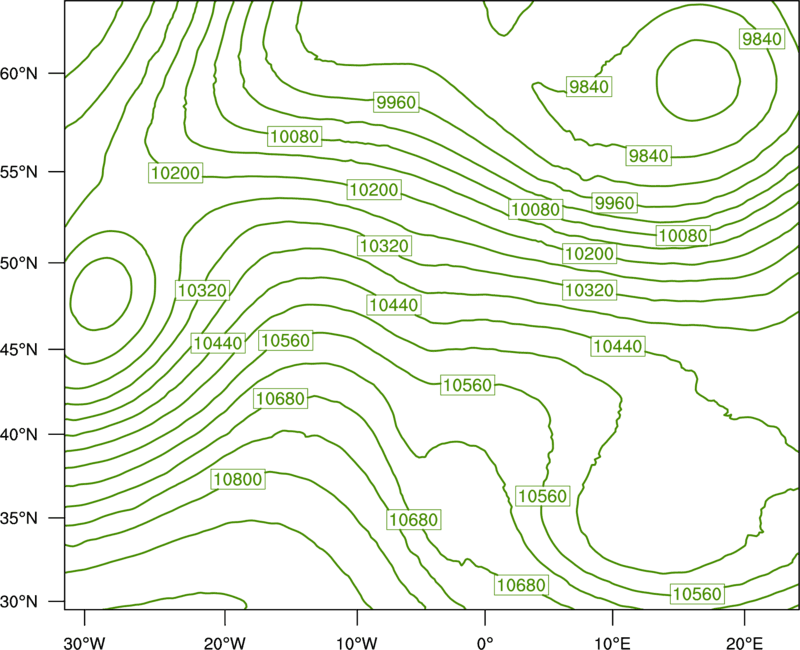This screenshot has height=650, width=800.
Task: Select the 40°N latitude axis label
Action: coord(19,435)
